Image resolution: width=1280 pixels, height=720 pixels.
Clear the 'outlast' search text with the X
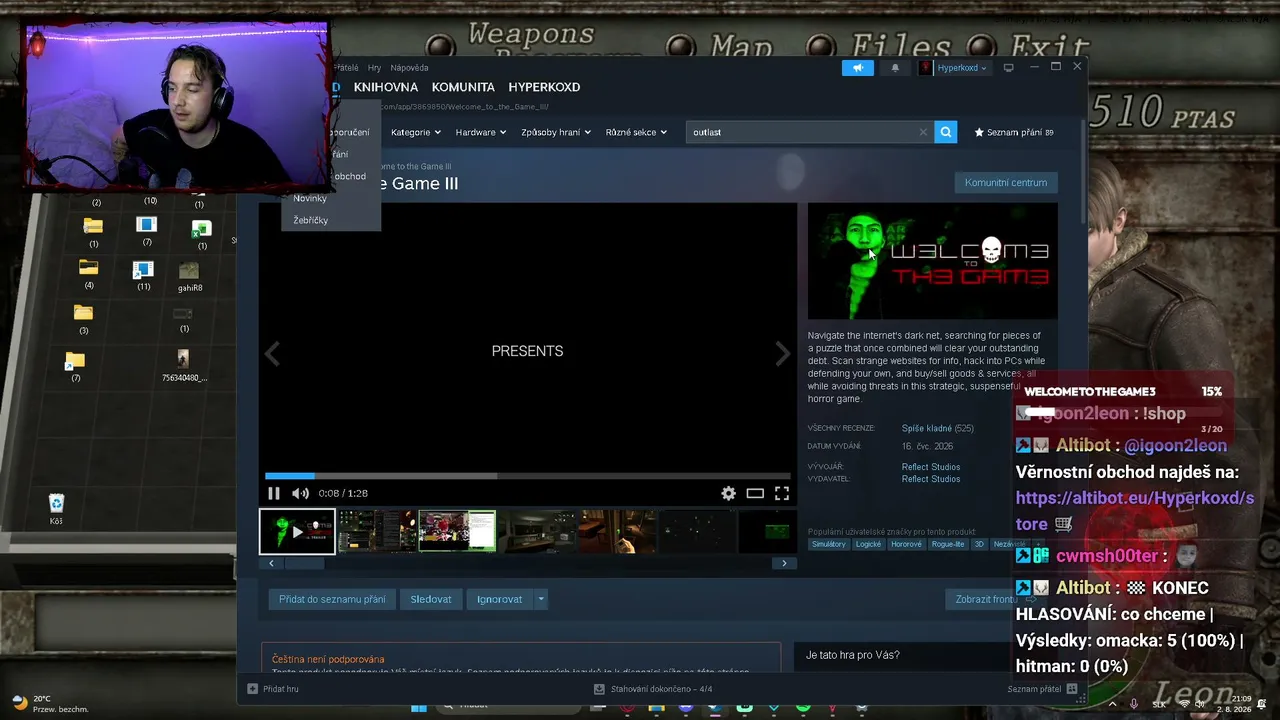pyautogui.click(x=923, y=132)
